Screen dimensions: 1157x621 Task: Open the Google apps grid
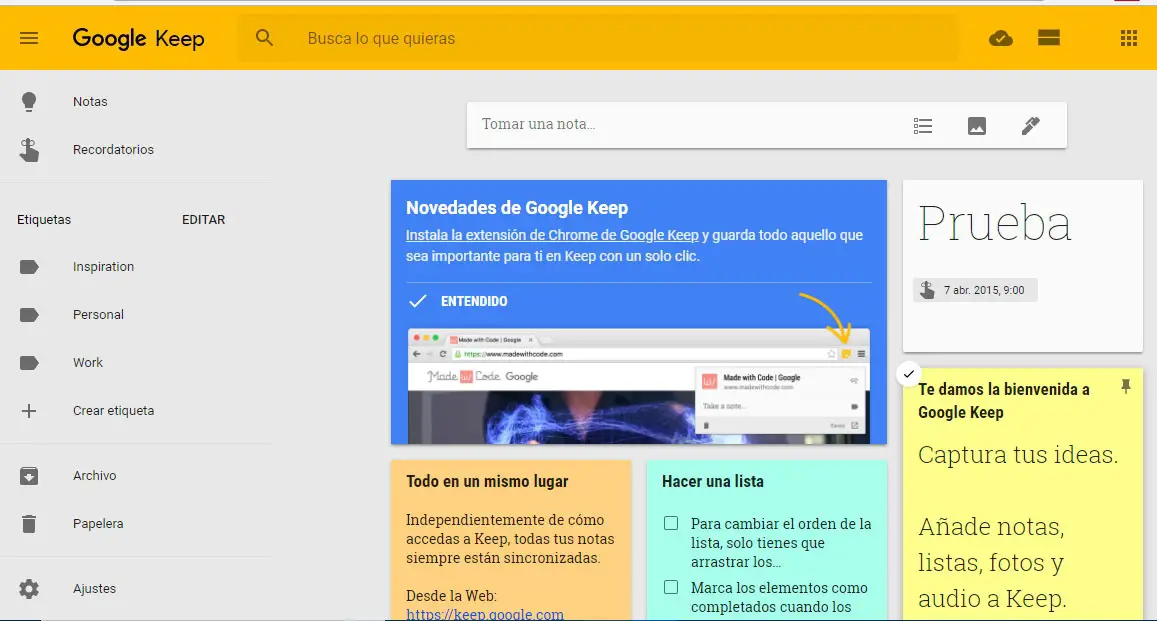1128,38
